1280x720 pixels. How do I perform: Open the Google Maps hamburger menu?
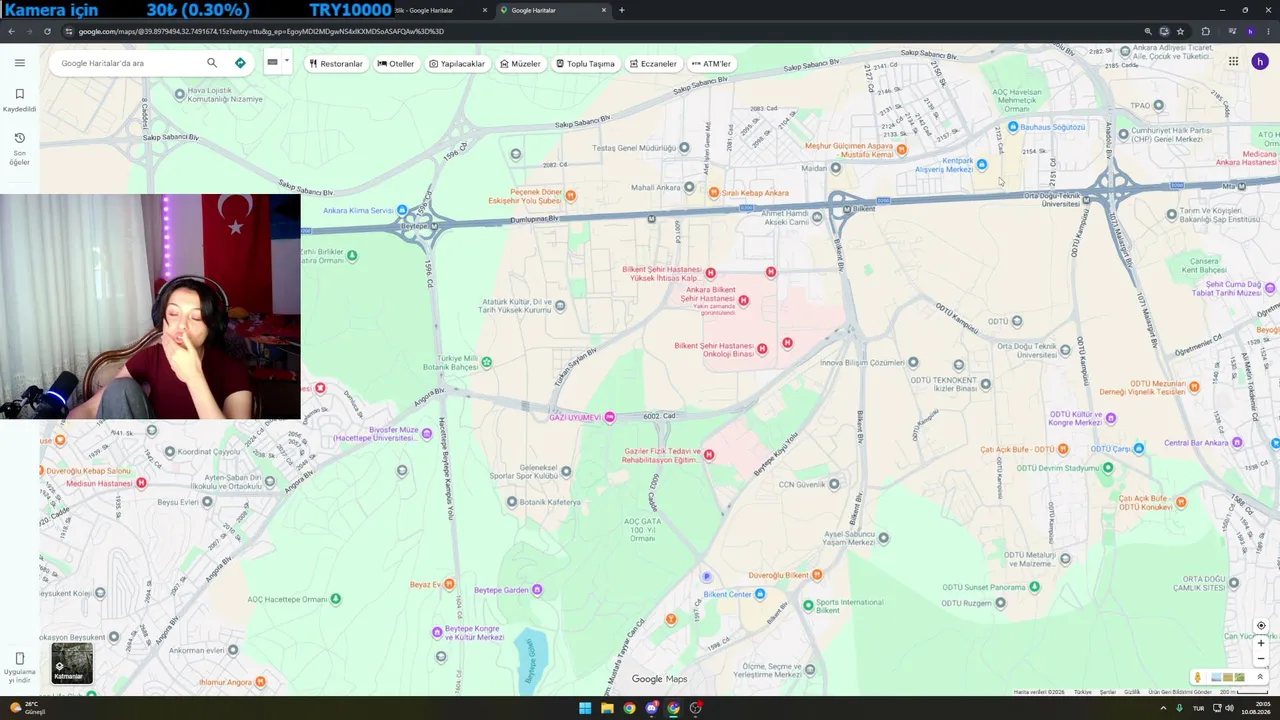[x=19, y=63]
